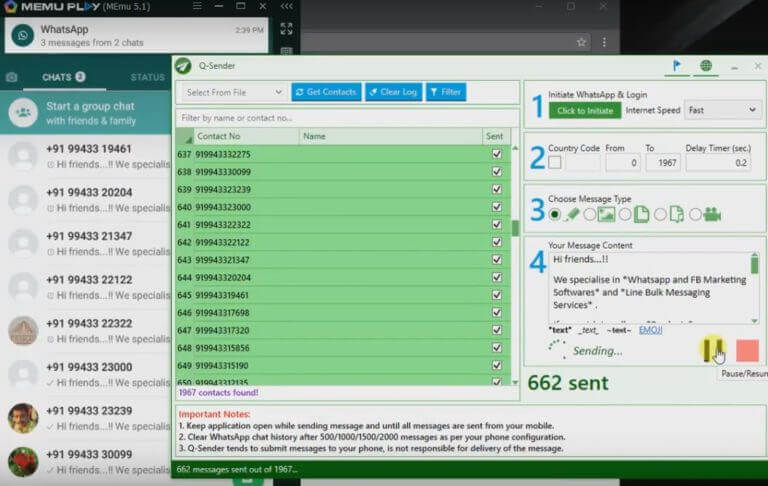Sort by the Contact No column header
This screenshot has height=486, width=768.
coord(246,136)
